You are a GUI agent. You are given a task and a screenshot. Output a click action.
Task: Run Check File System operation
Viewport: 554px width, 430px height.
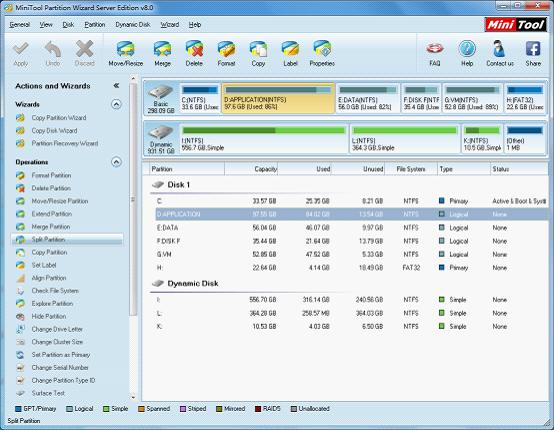coord(55,290)
